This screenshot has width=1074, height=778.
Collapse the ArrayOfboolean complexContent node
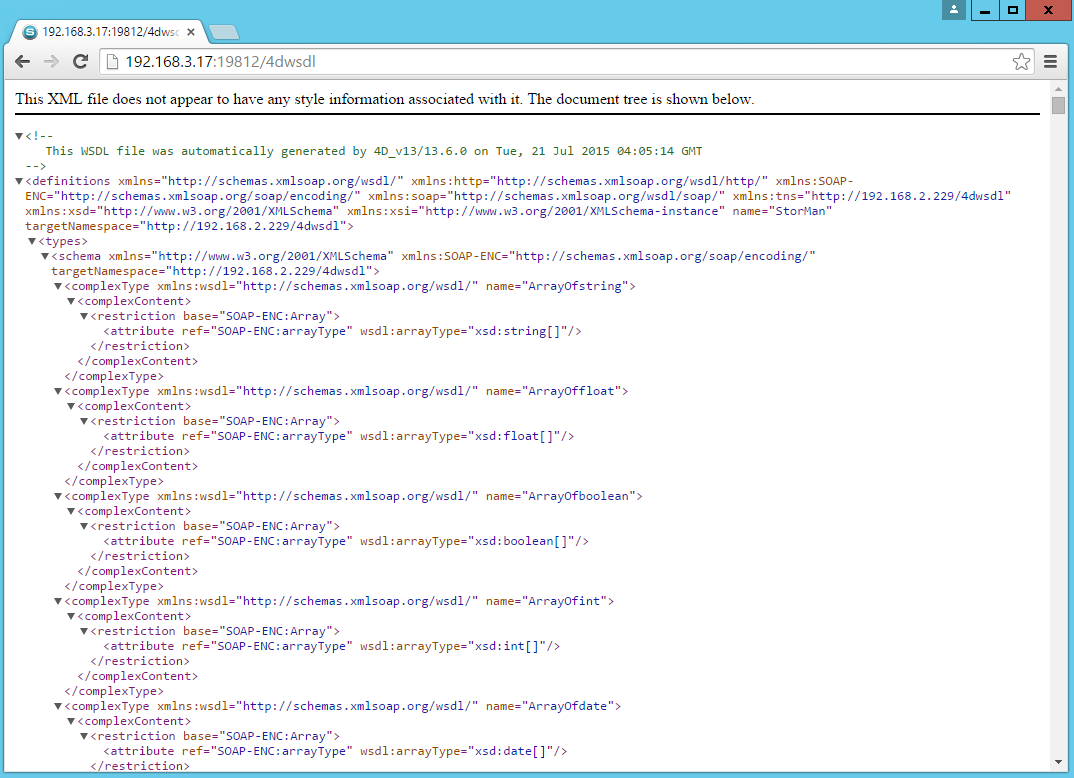[71, 510]
